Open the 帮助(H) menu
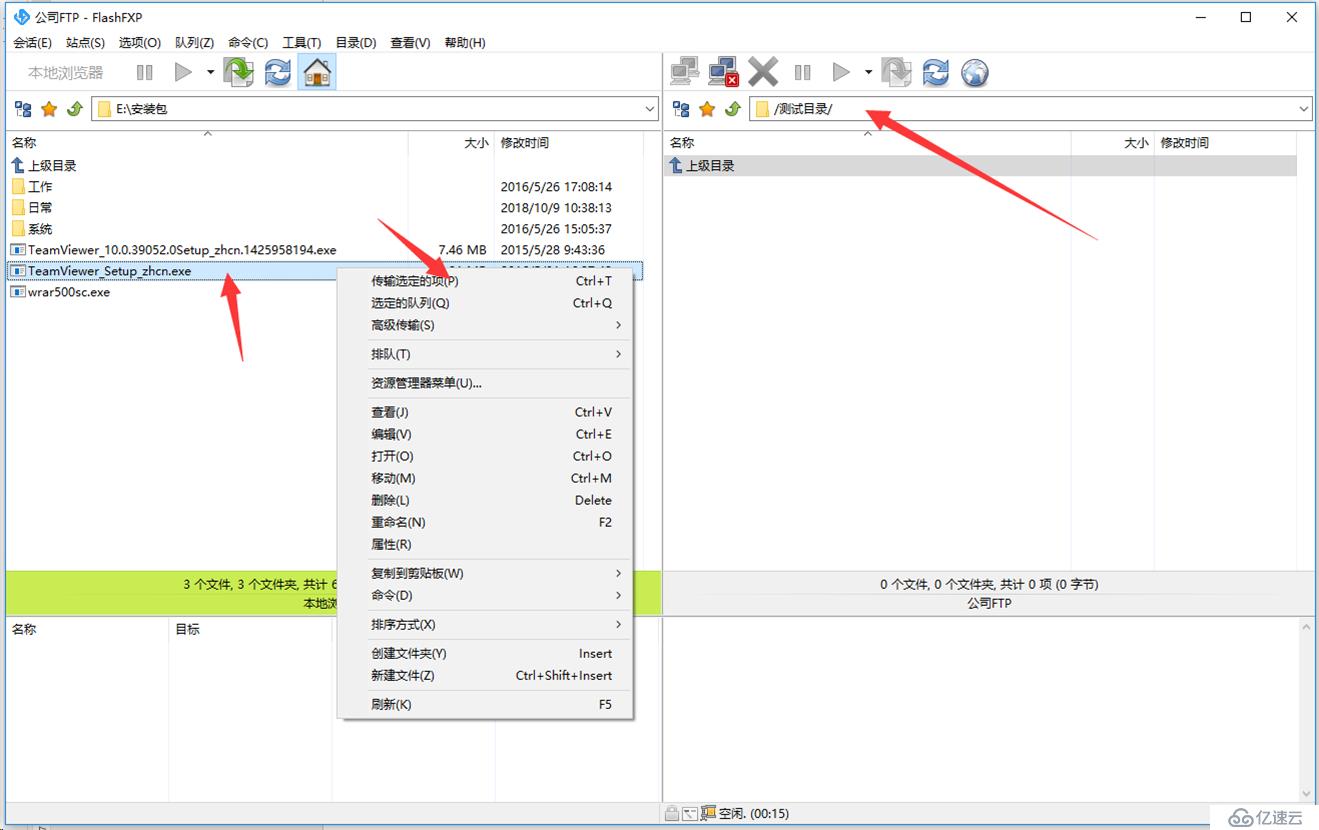 click(x=464, y=42)
